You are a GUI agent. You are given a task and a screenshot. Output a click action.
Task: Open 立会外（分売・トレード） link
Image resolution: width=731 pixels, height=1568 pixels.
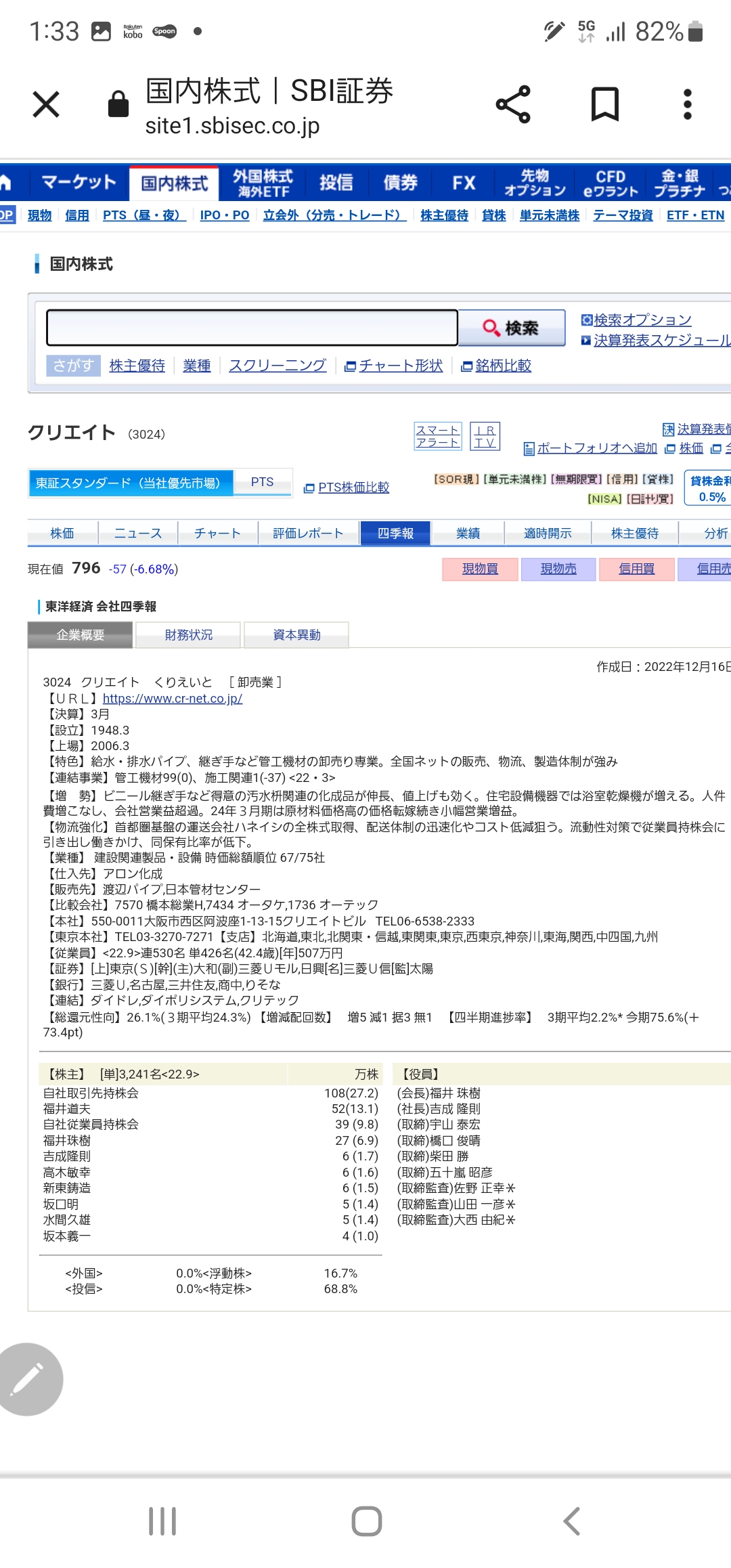click(x=334, y=215)
